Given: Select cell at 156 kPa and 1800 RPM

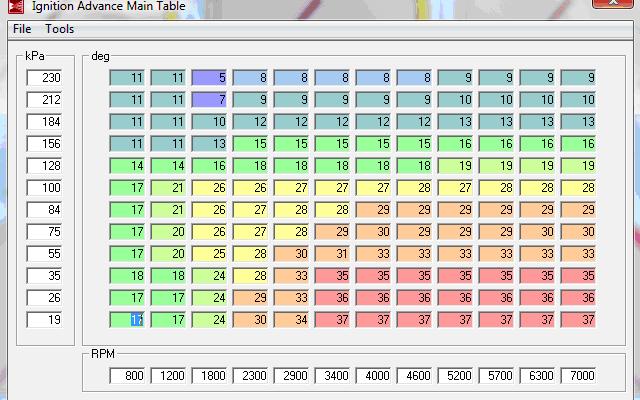Looking at the screenshot, I should point(209,144).
